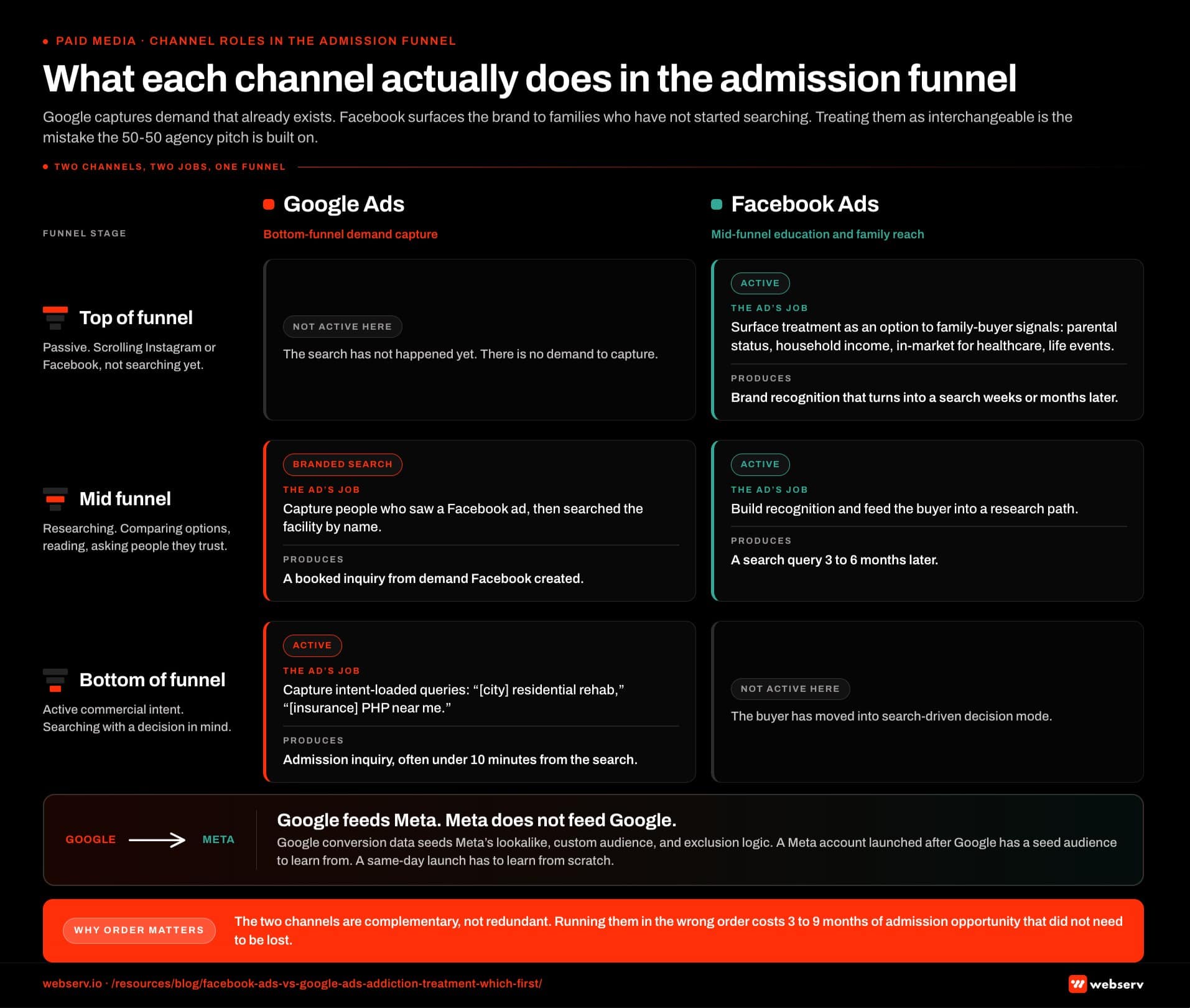Click 'A booked inquiry from demand Facebook created.'
1190x1008 pixels.
coord(433,579)
